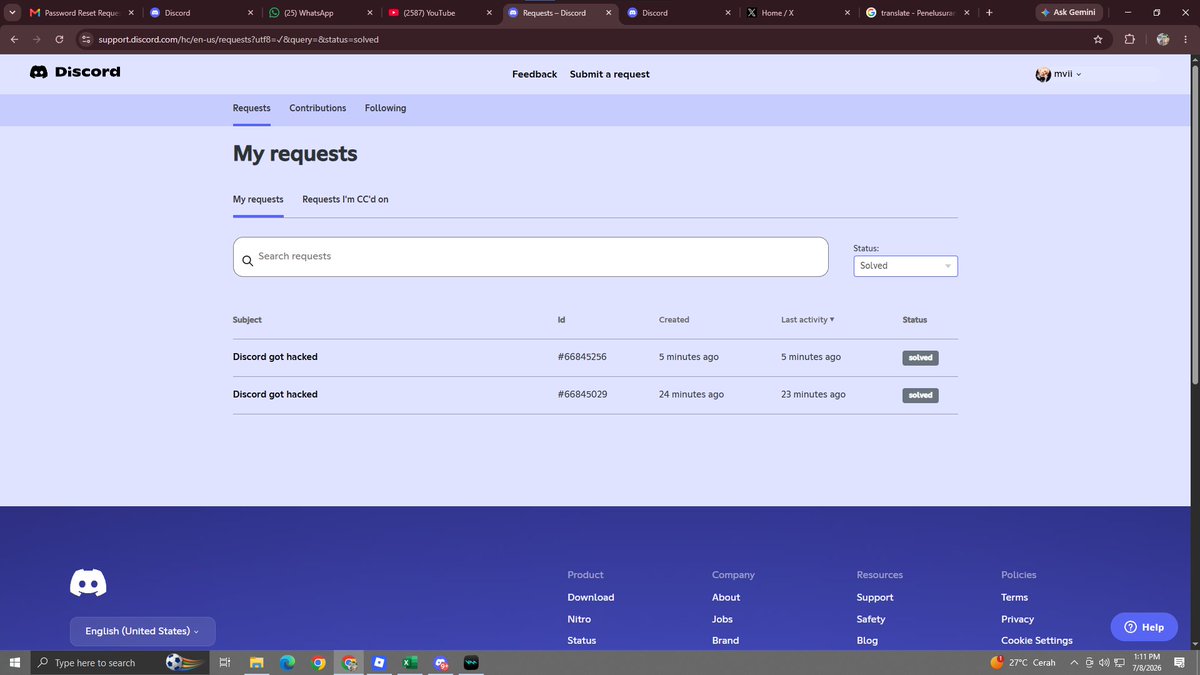Click the Feedback link in the header
The image size is (1200, 675).
click(534, 74)
